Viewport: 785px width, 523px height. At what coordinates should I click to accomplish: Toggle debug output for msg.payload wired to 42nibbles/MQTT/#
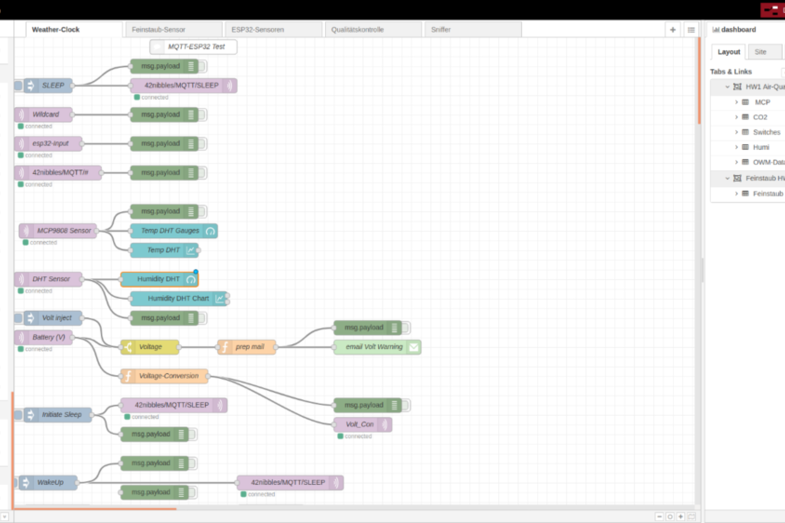[202, 173]
